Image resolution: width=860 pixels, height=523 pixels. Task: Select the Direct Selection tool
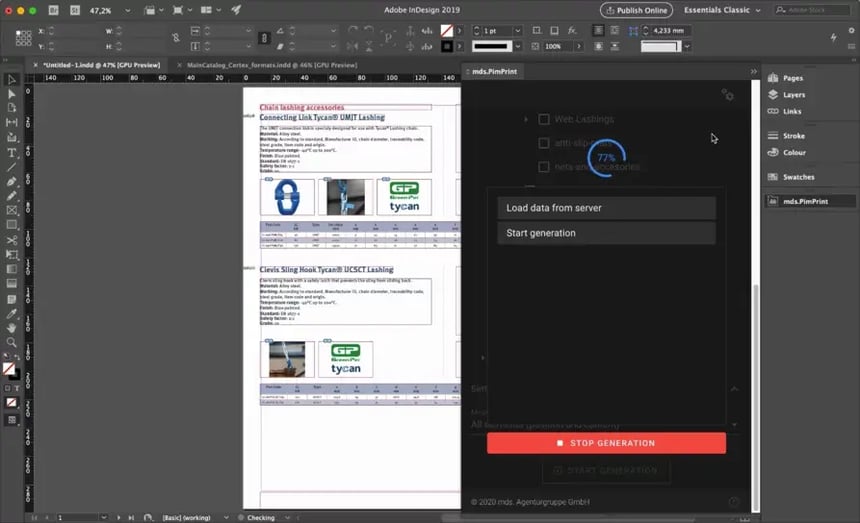coord(11,94)
